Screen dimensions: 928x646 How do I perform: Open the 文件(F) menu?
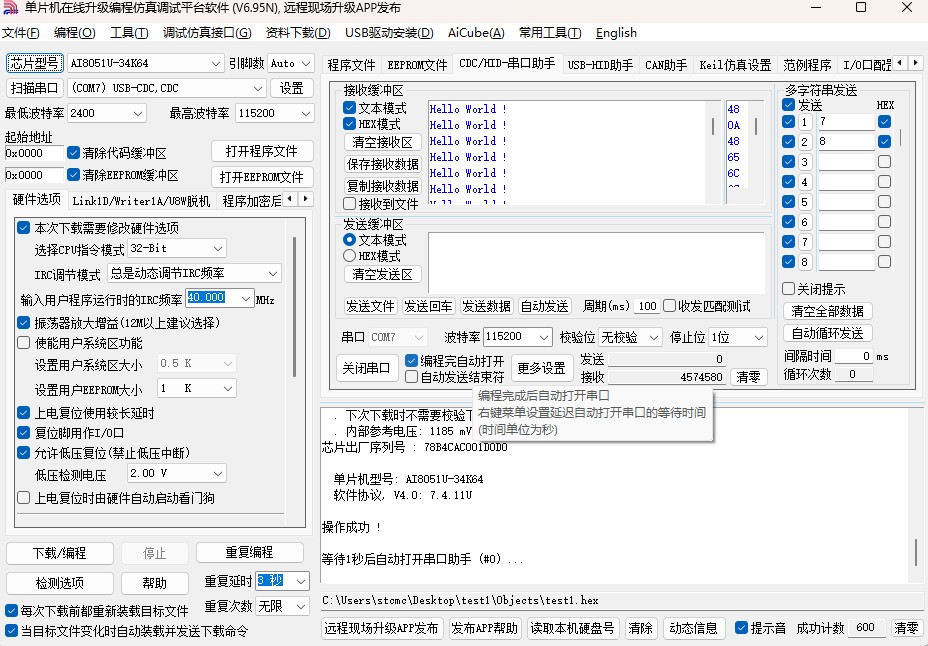(x=21, y=33)
